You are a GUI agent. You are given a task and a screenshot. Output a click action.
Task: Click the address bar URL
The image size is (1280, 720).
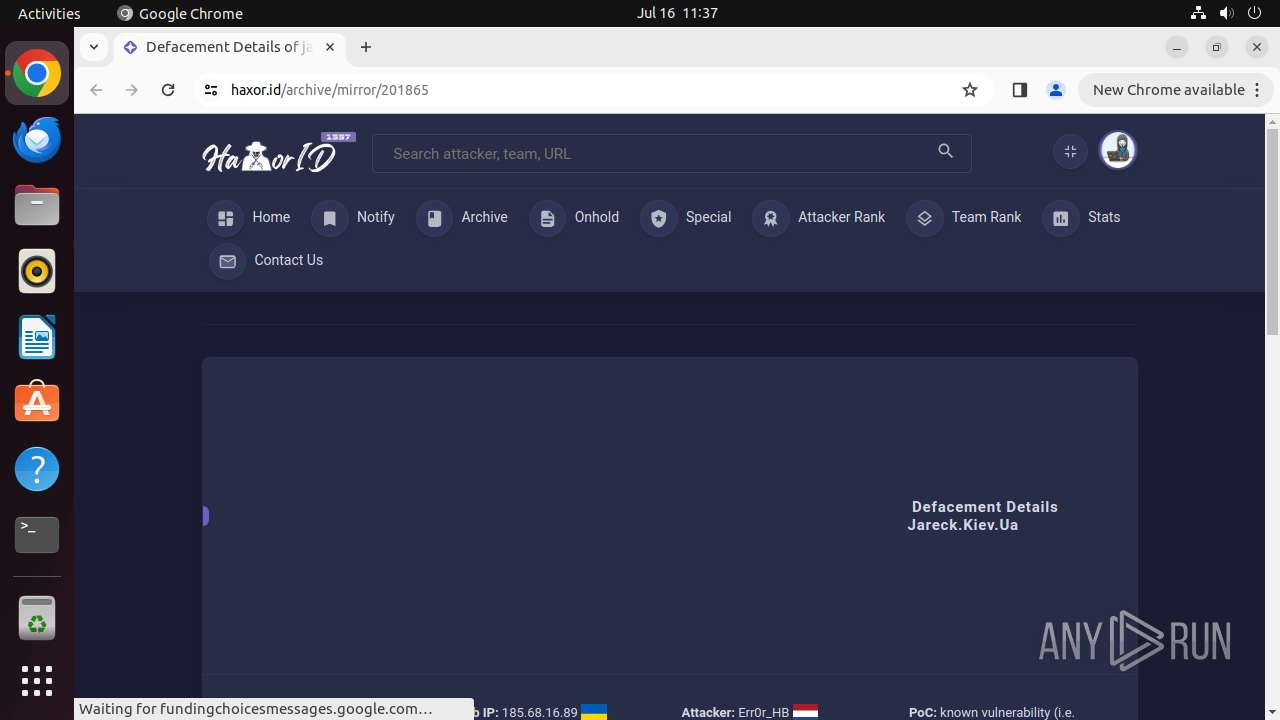pyautogui.click(x=330, y=90)
